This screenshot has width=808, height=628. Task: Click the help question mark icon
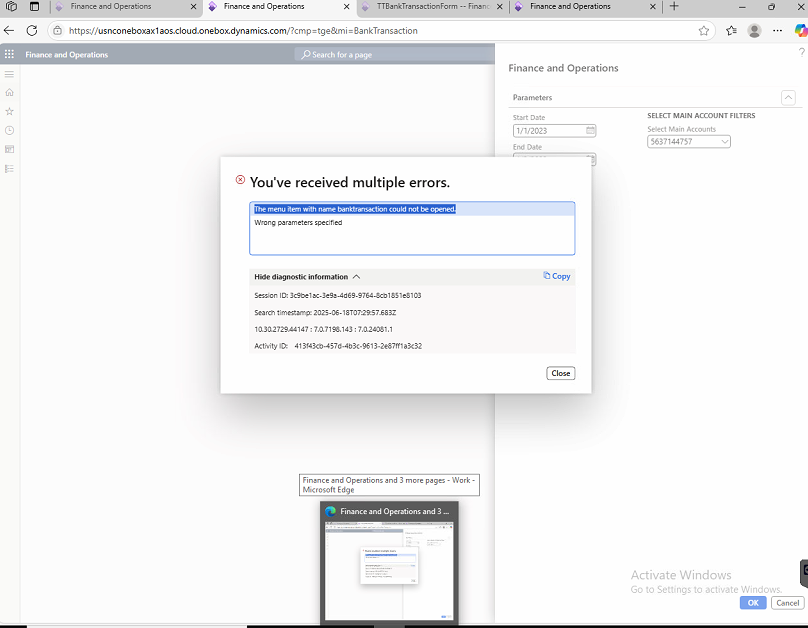click(802, 52)
